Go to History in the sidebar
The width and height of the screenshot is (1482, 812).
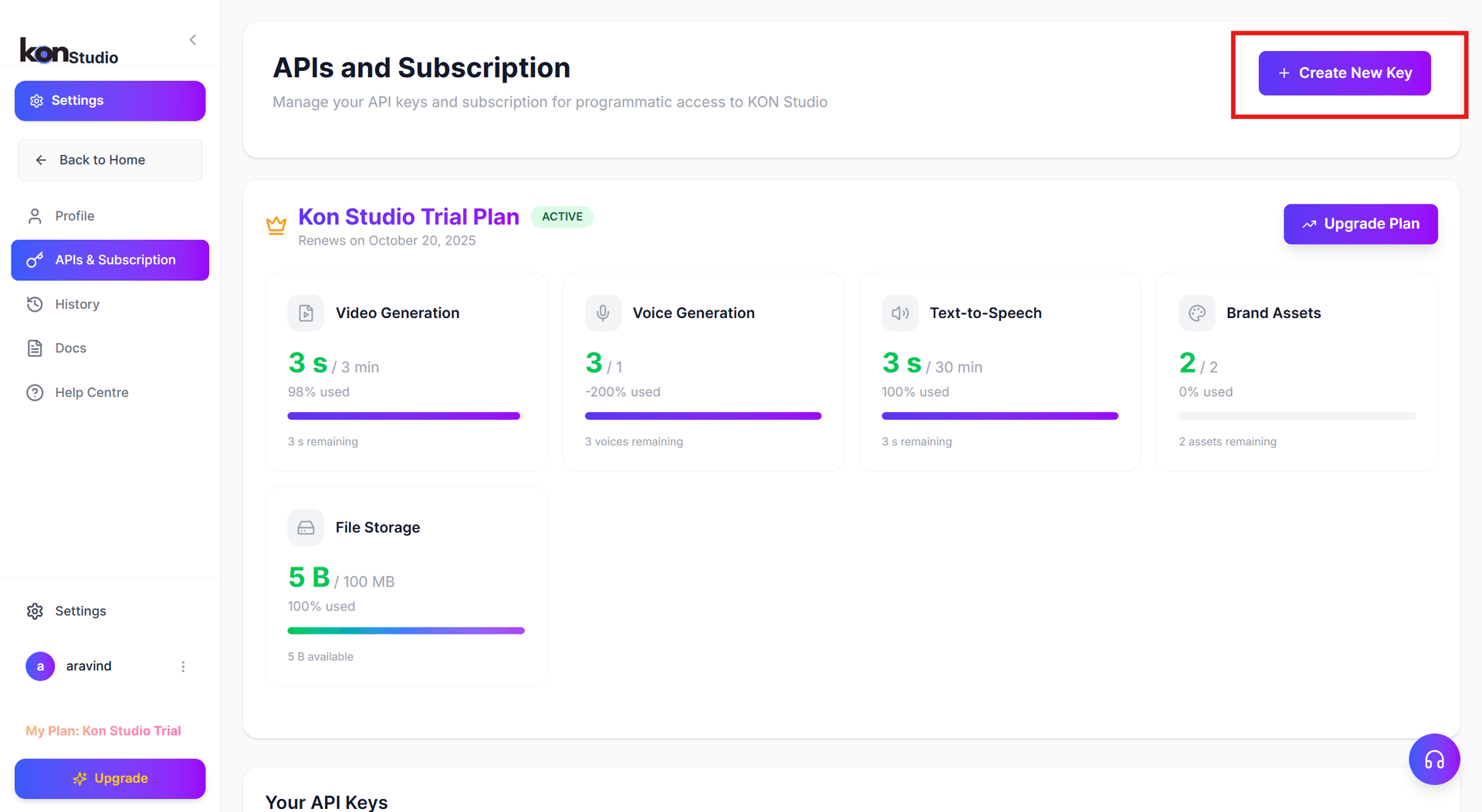pyautogui.click(x=77, y=304)
